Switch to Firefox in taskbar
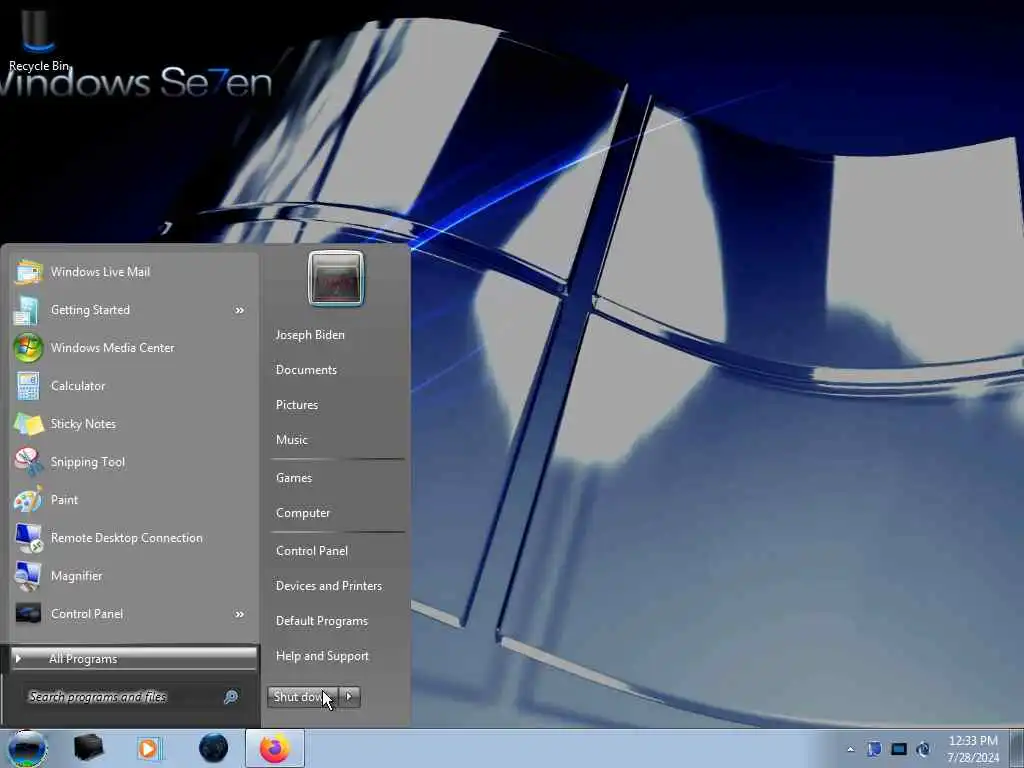The height and width of the screenshot is (768, 1024). pyautogui.click(x=275, y=748)
